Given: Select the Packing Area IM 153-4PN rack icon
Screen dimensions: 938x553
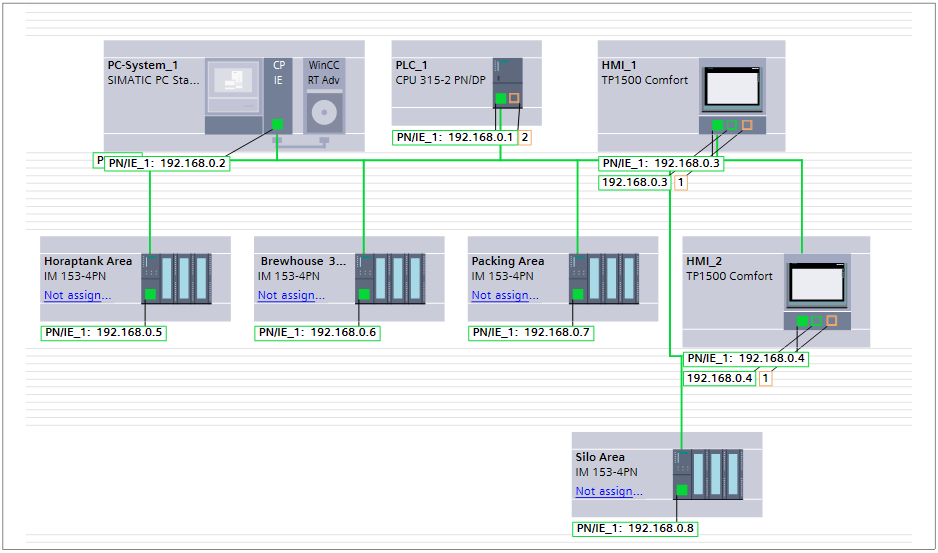Looking at the screenshot, I should coord(604,278).
